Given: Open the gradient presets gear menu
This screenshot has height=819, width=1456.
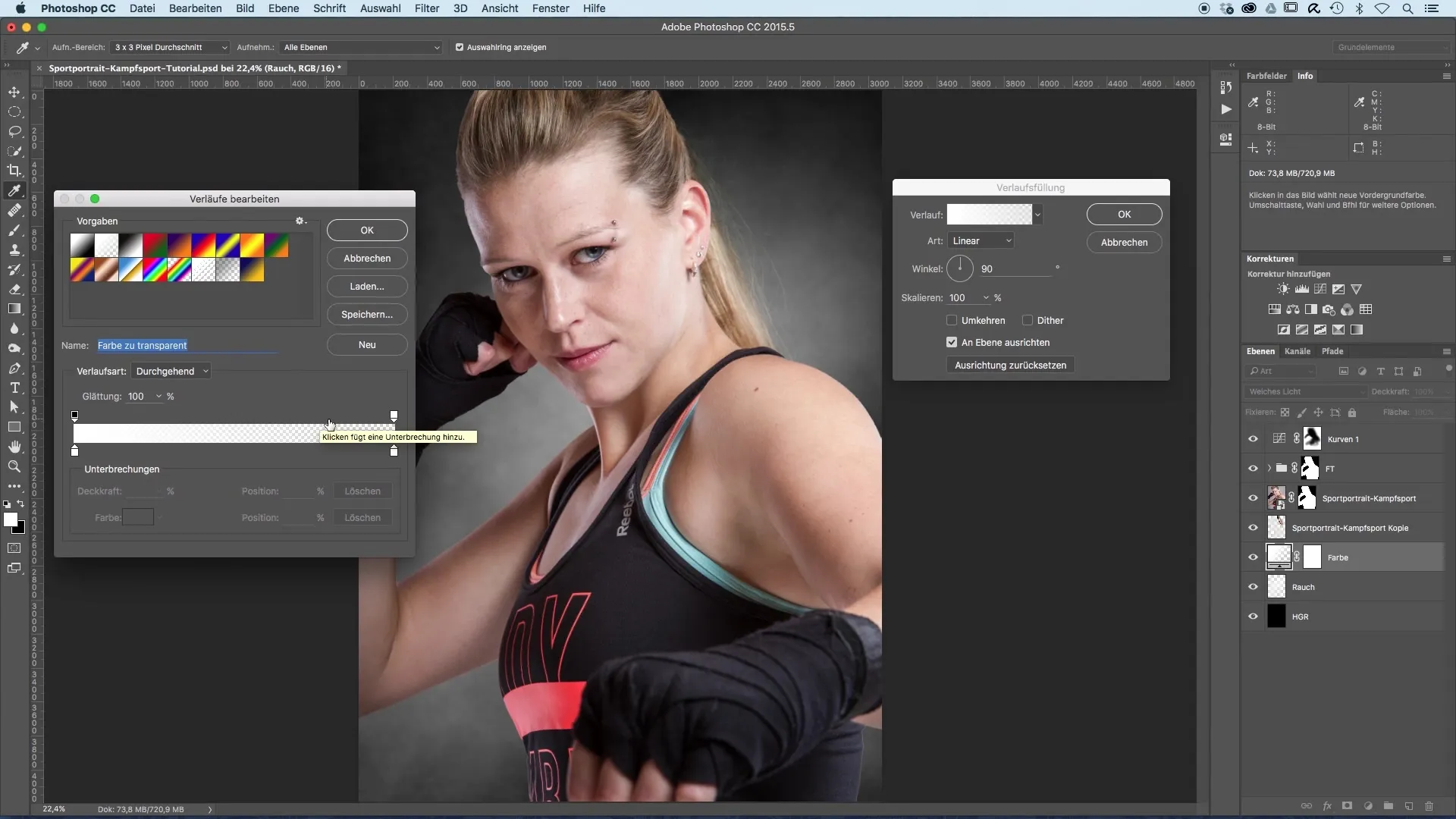Looking at the screenshot, I should [x=300, y=221].
